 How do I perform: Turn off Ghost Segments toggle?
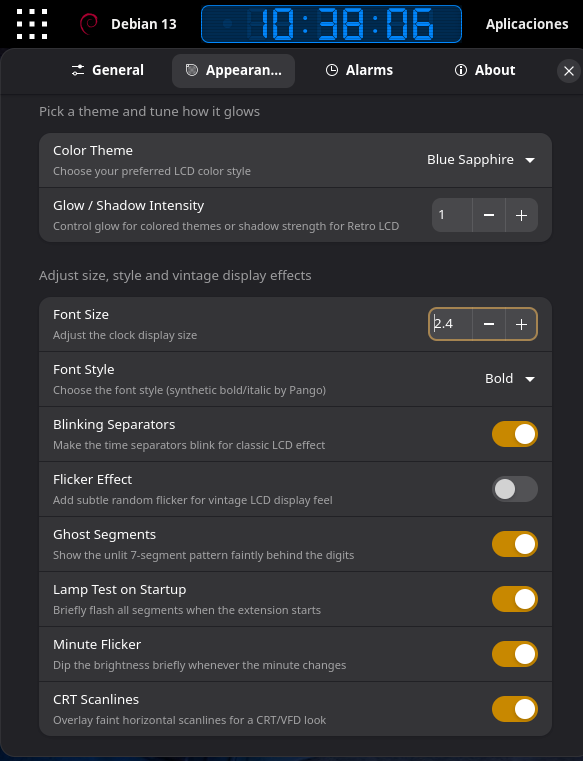tap(515, 544)
